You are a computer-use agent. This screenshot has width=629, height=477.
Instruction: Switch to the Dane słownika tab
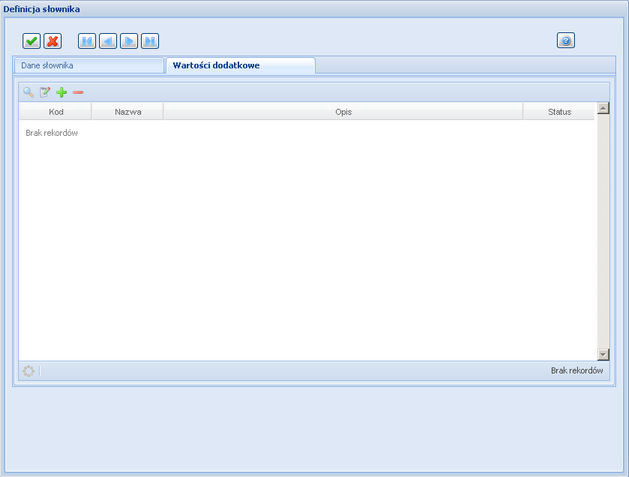tap(88, 66)
